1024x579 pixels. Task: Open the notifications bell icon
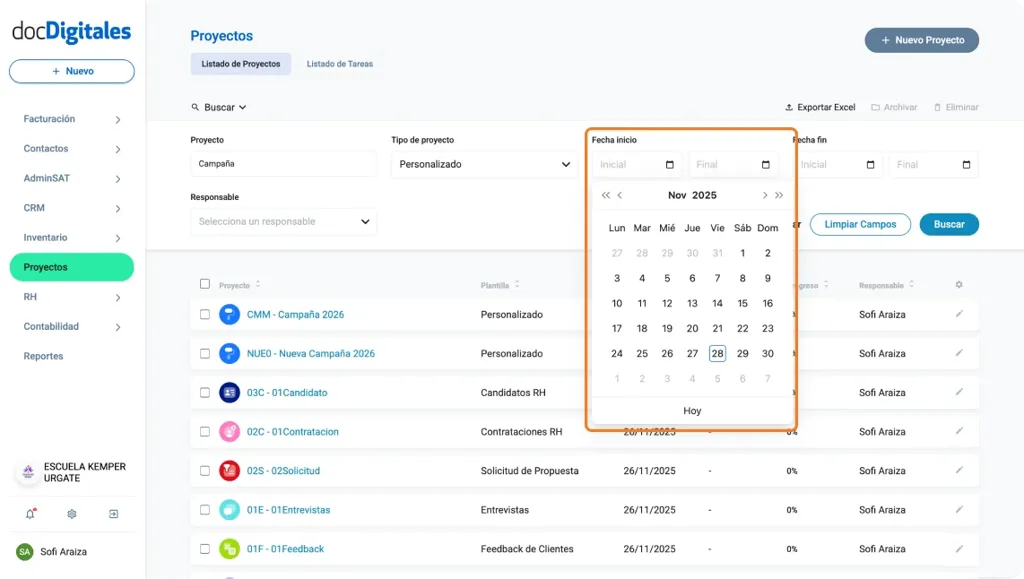(x=28, y=513)
